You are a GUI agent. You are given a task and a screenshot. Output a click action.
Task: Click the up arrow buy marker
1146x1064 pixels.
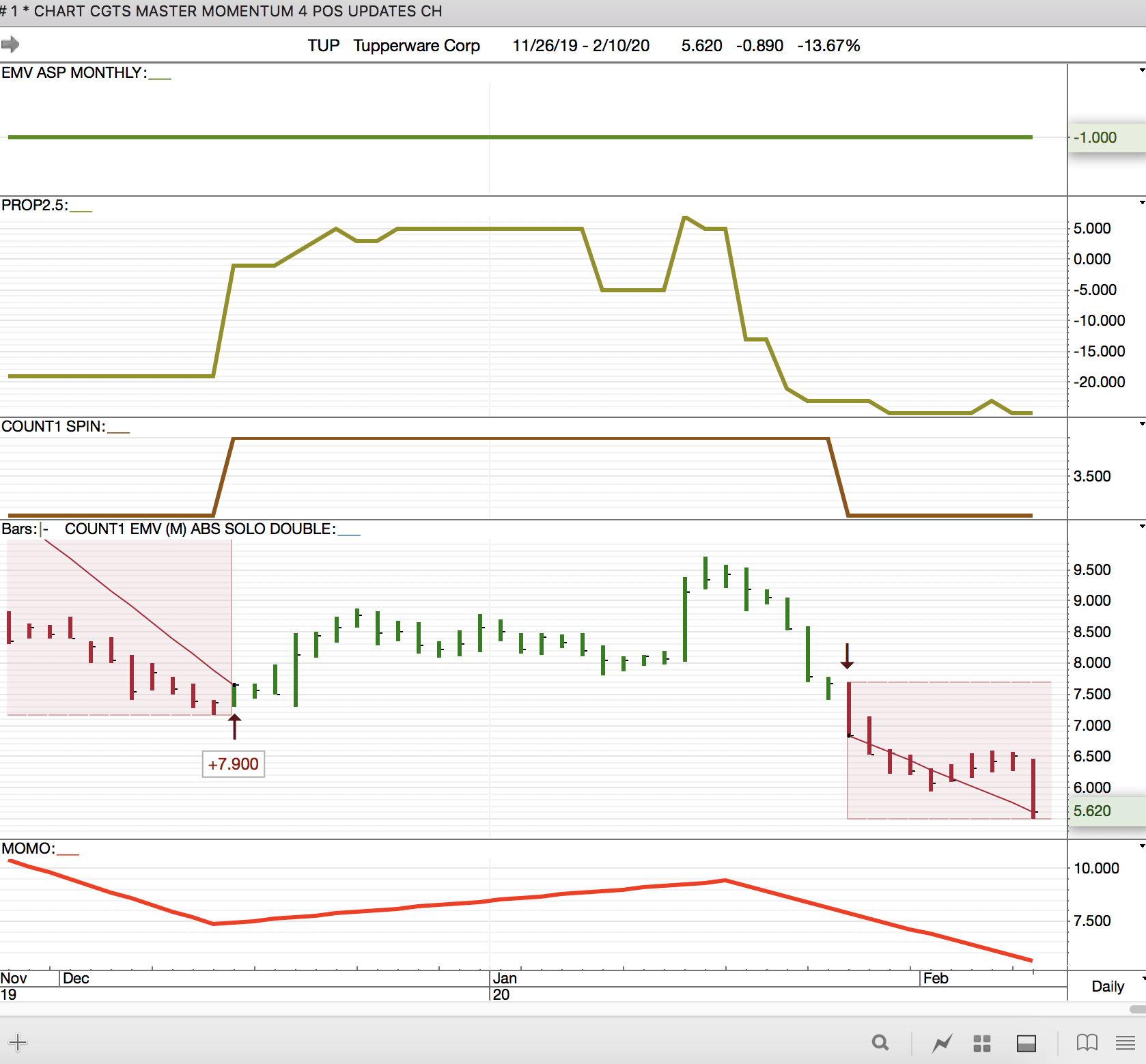click(x=234, y=727)
